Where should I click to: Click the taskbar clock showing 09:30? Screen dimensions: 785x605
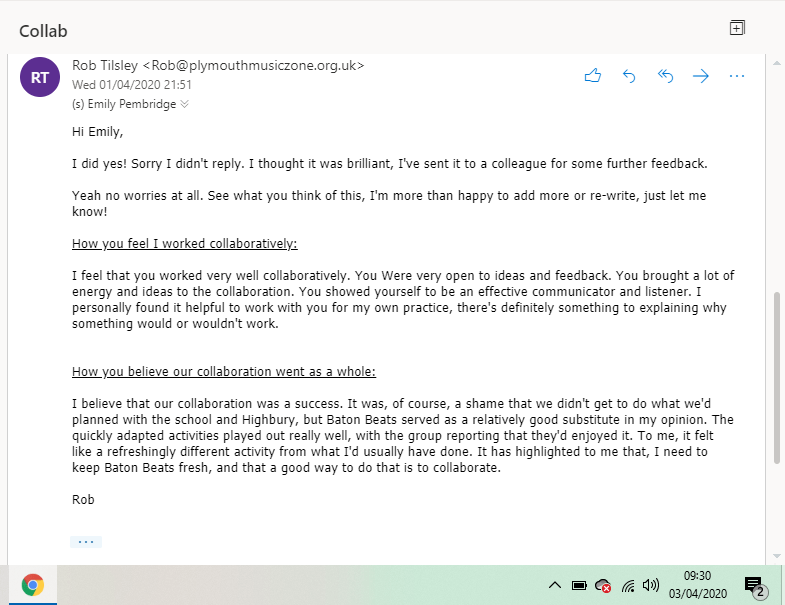point(697,585)
